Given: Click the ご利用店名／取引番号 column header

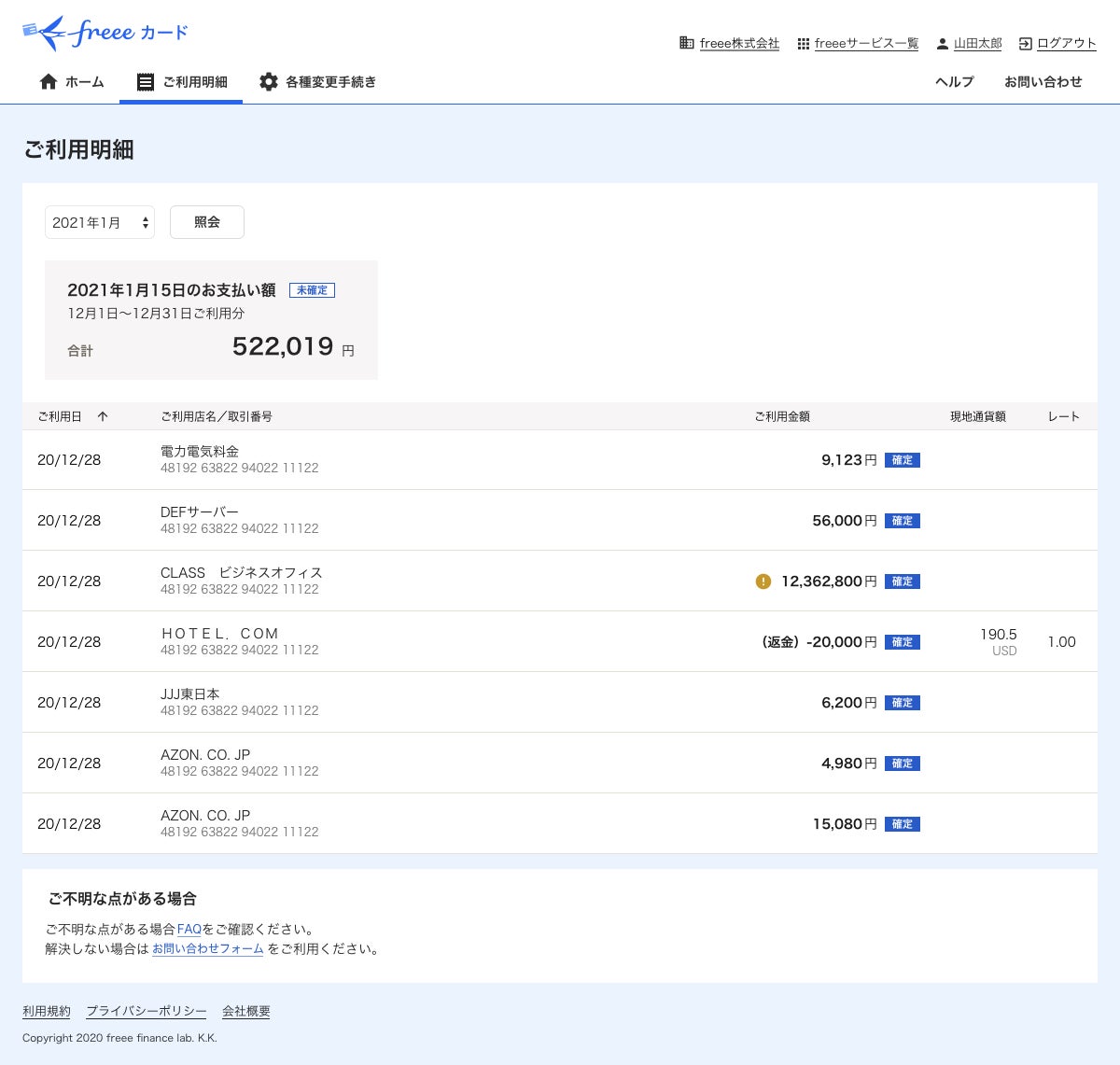Looking at the screenshot, I should (217, 416).
